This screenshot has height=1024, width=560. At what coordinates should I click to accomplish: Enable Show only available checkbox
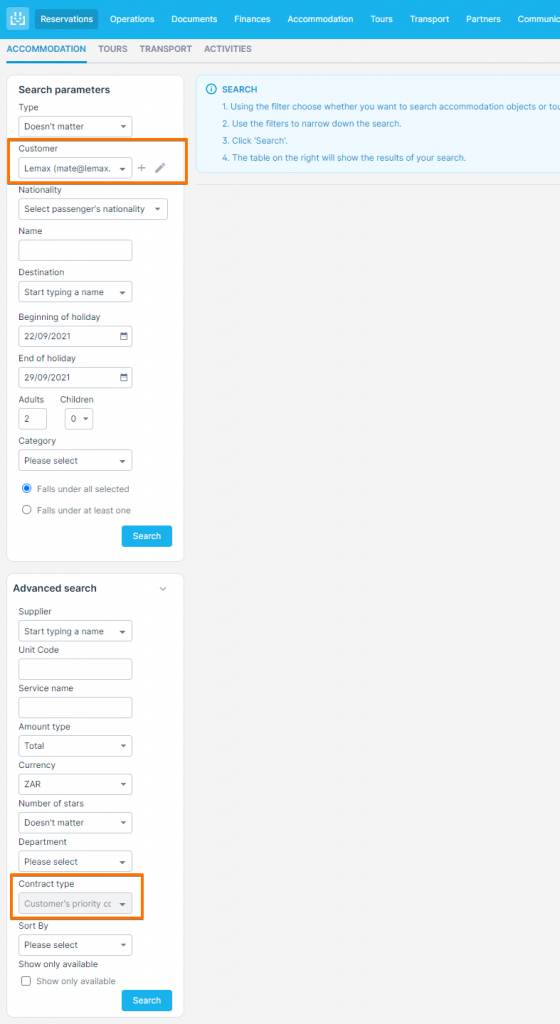pyautogui.click(x=26, y=981)
